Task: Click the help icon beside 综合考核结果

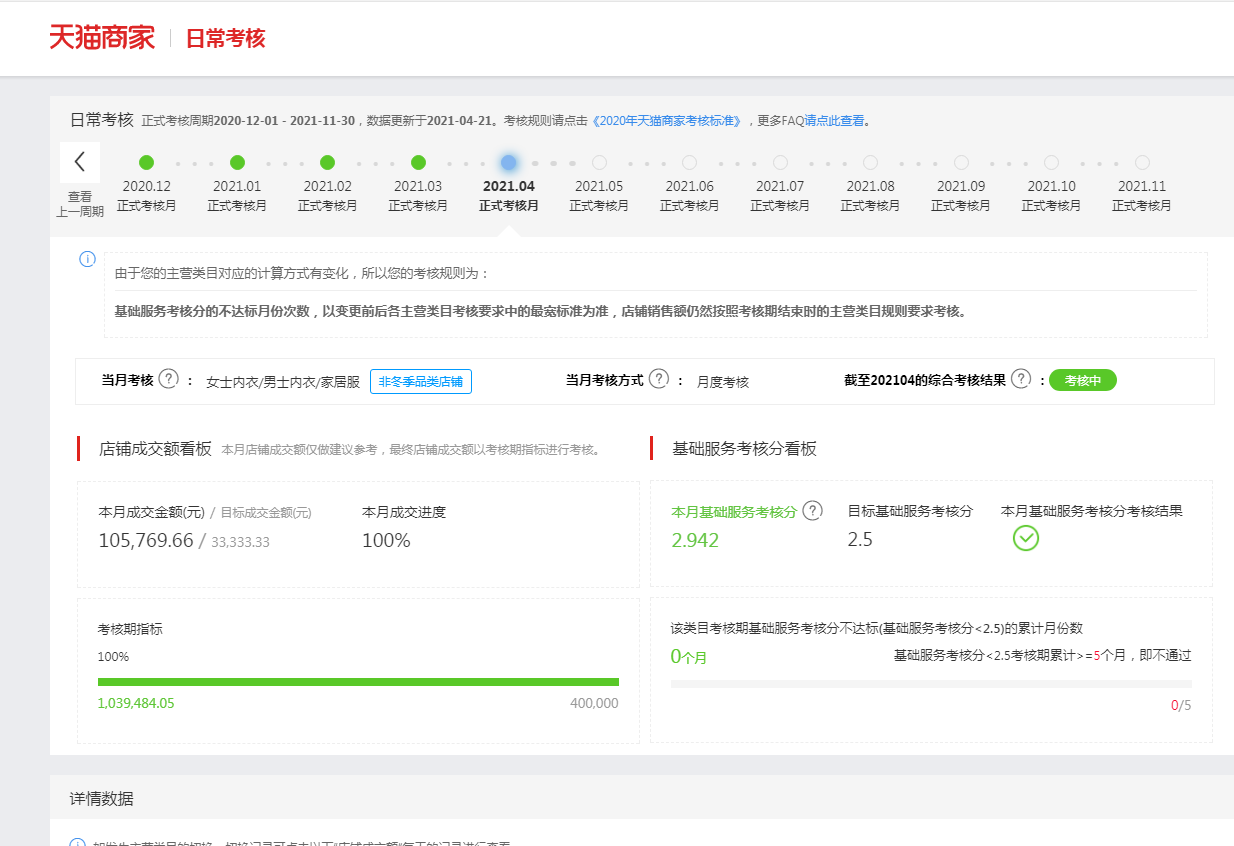Action: coord(1021,379)
